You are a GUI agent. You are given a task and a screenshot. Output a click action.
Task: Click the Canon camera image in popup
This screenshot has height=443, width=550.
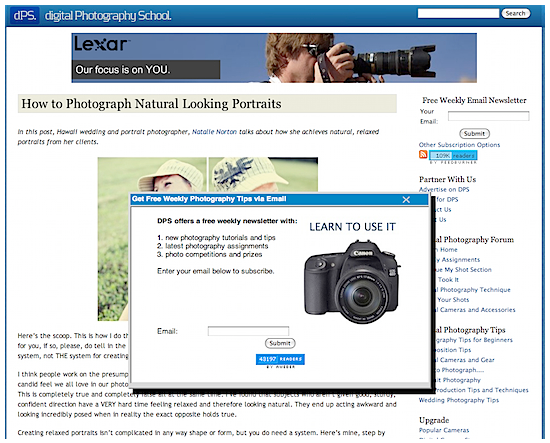coord(352,281)
